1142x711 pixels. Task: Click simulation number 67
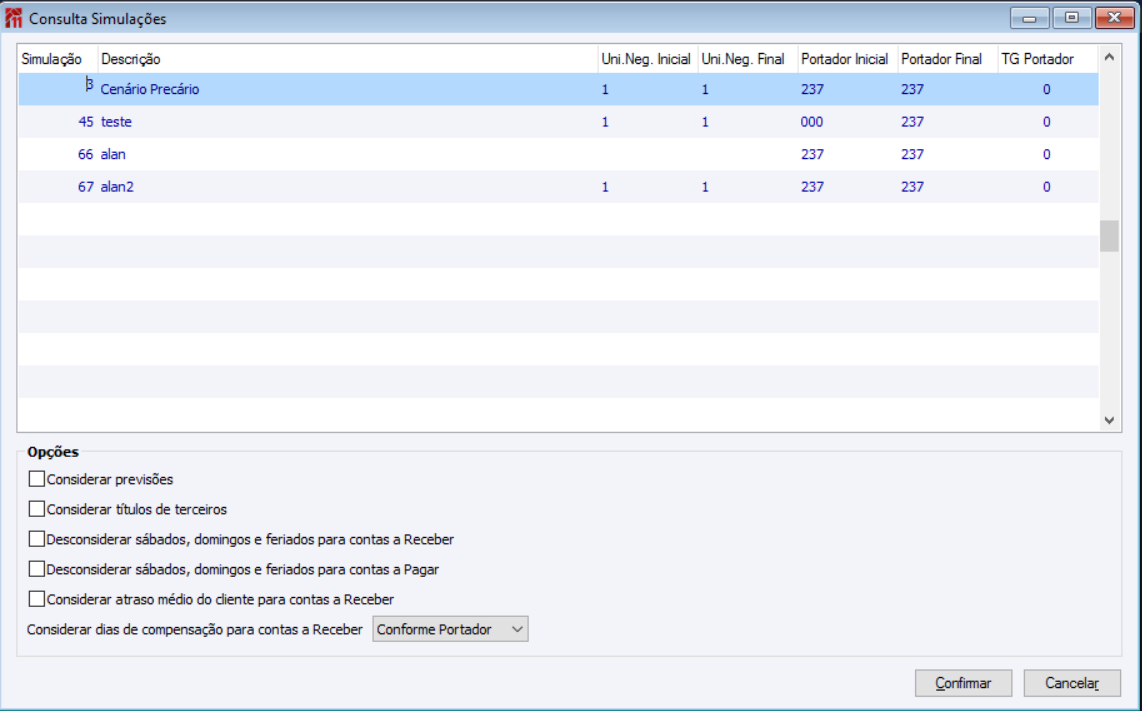click(x=86, y=186)
